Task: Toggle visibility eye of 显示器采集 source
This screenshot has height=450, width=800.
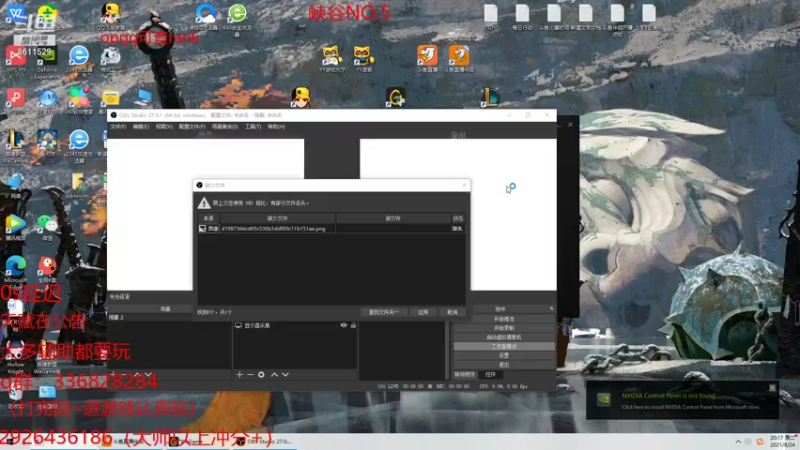Action: (x=343, y=325)
